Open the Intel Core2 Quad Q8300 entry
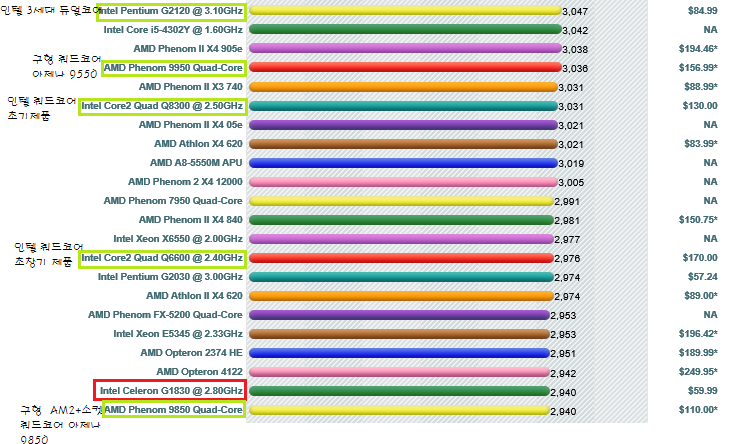 (162, 106)
